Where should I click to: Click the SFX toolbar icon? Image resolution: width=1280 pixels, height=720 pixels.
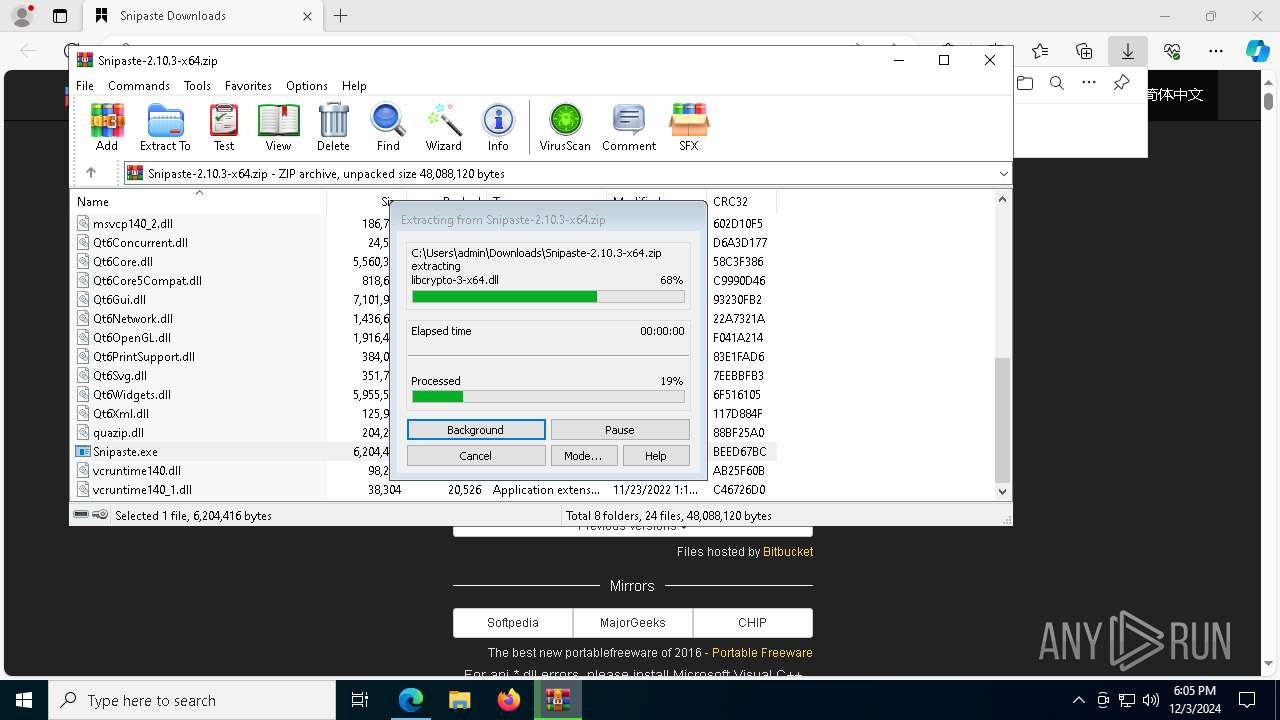689,127
